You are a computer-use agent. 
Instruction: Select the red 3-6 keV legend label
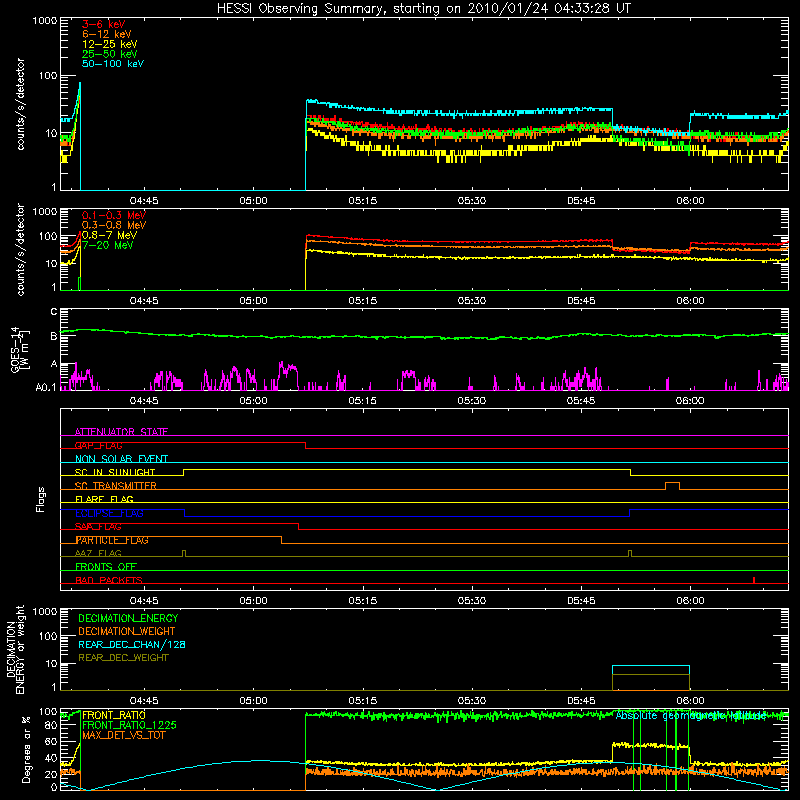[103, 24]
